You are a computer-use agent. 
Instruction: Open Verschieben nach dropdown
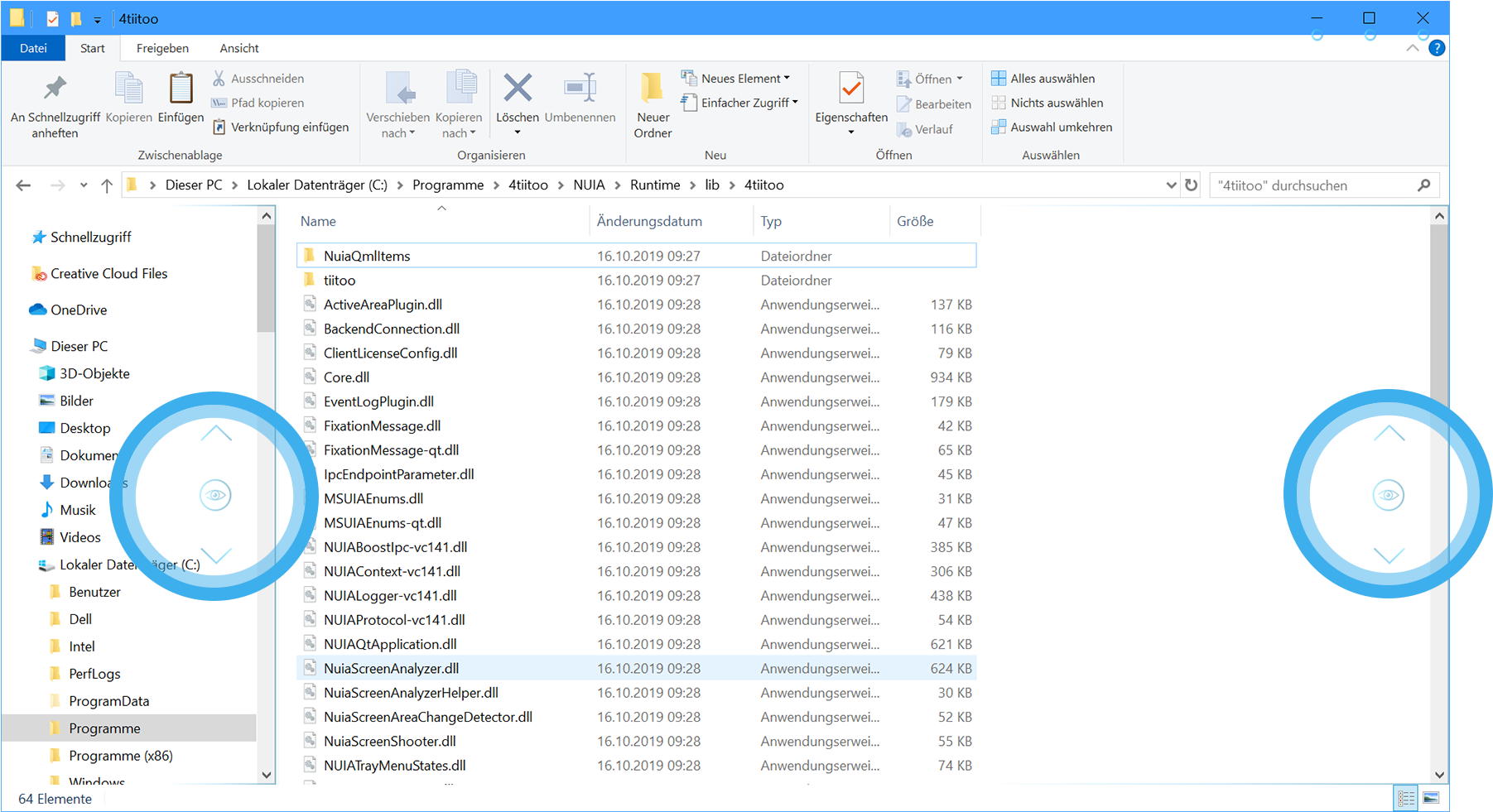pos(398,106)
